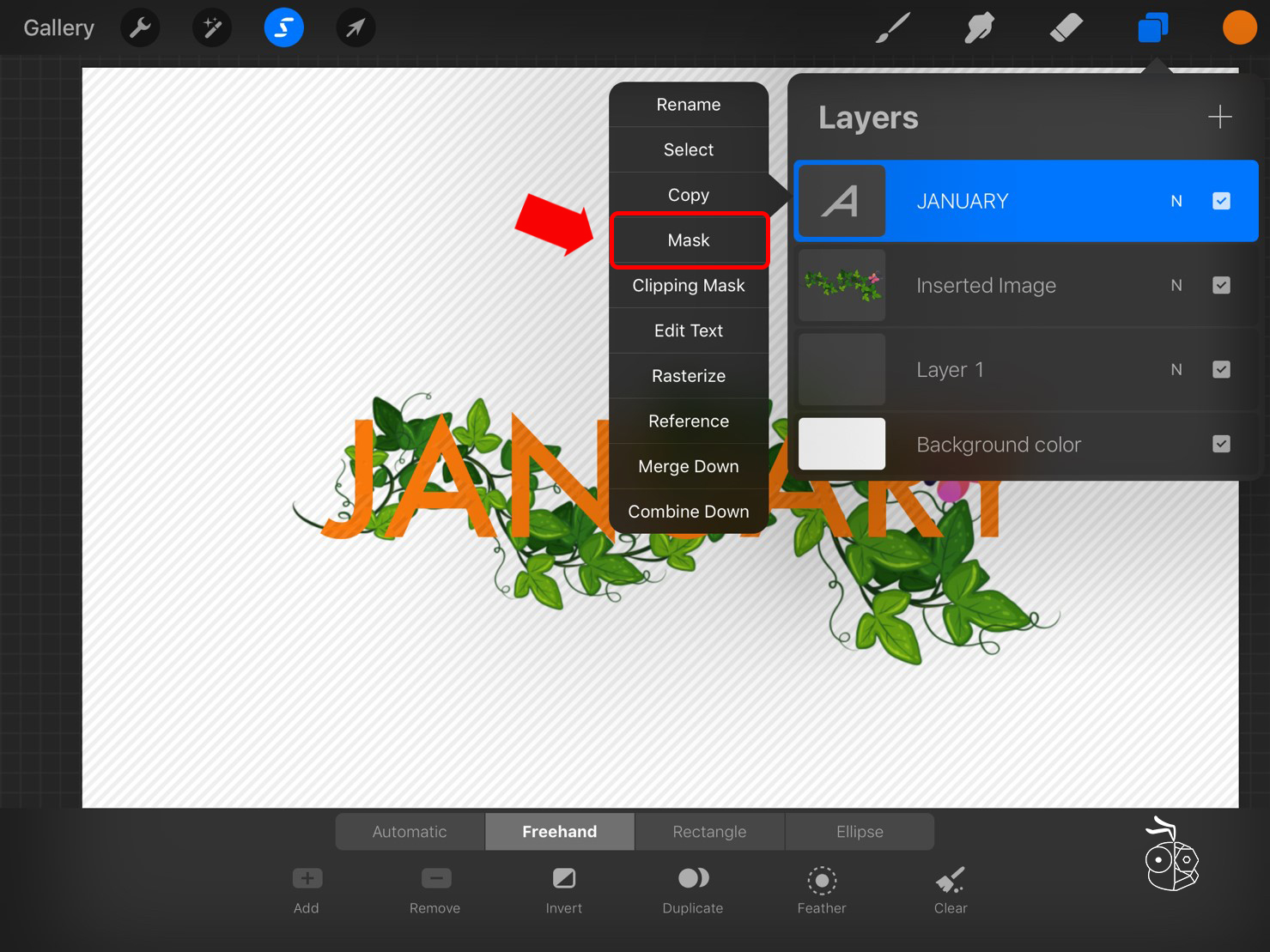Select the Smudge tool
Image resolution: width=1270 pixels, height=952 pixels.
point(979,28)
